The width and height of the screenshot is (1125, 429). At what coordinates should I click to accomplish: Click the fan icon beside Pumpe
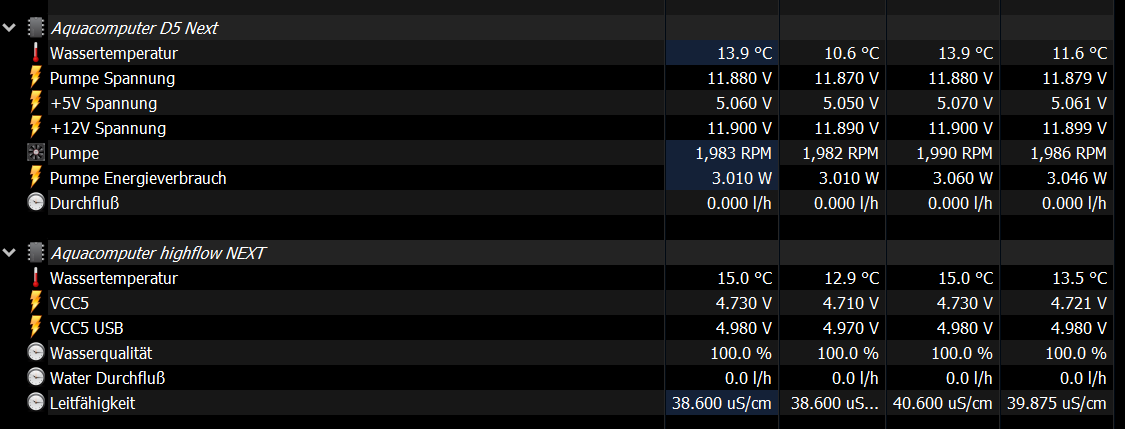(35, 154)
